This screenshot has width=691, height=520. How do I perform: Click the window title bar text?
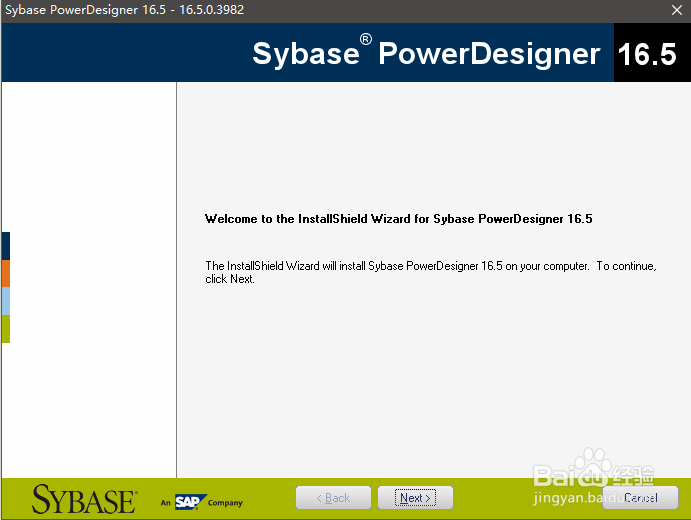tap(124, 10)
